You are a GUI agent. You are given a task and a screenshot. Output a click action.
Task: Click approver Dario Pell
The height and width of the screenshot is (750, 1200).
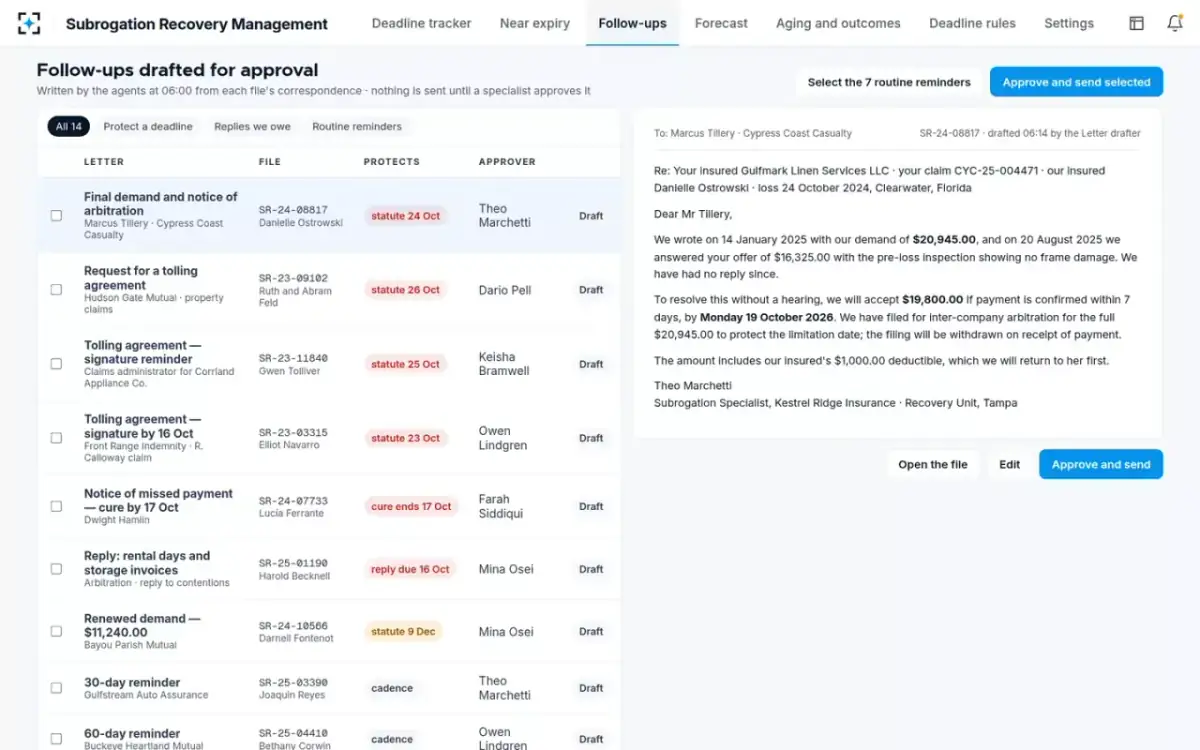point(505,290)
